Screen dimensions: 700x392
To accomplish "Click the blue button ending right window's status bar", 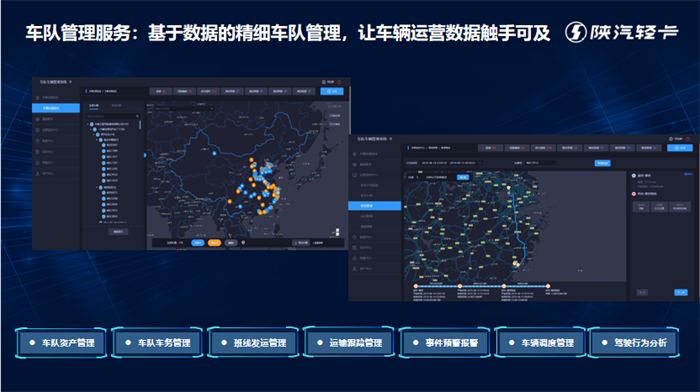I will pos(679,148).
